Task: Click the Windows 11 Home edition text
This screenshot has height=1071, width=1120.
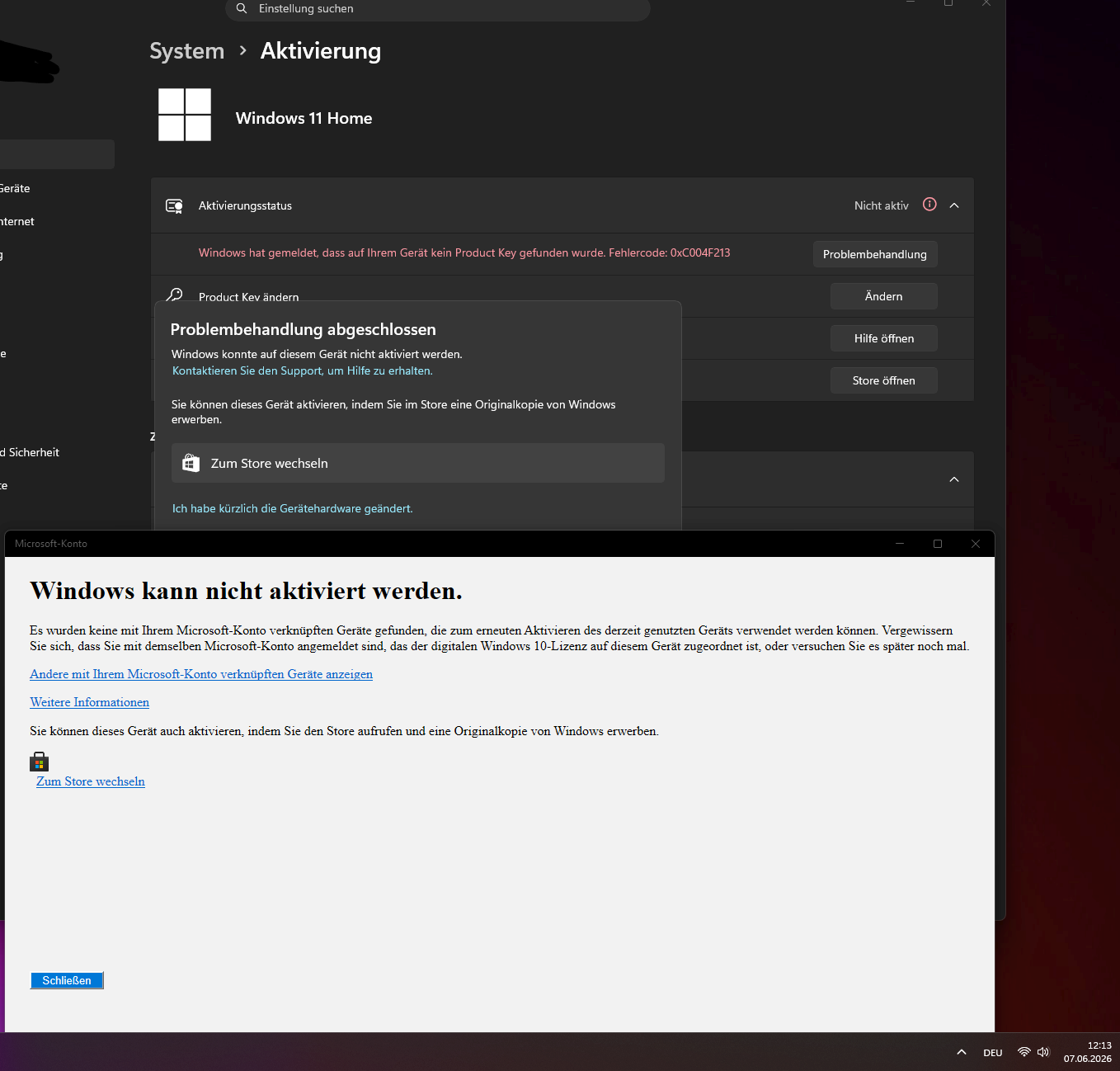Action: click(304, 118)
